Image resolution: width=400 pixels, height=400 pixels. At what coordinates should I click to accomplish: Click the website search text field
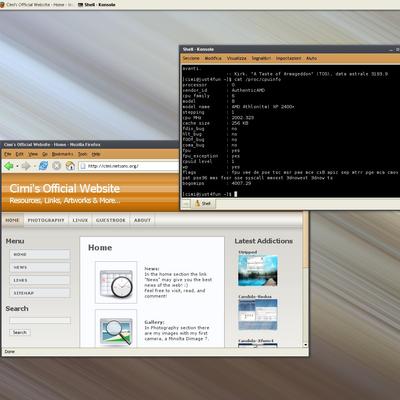40,320
